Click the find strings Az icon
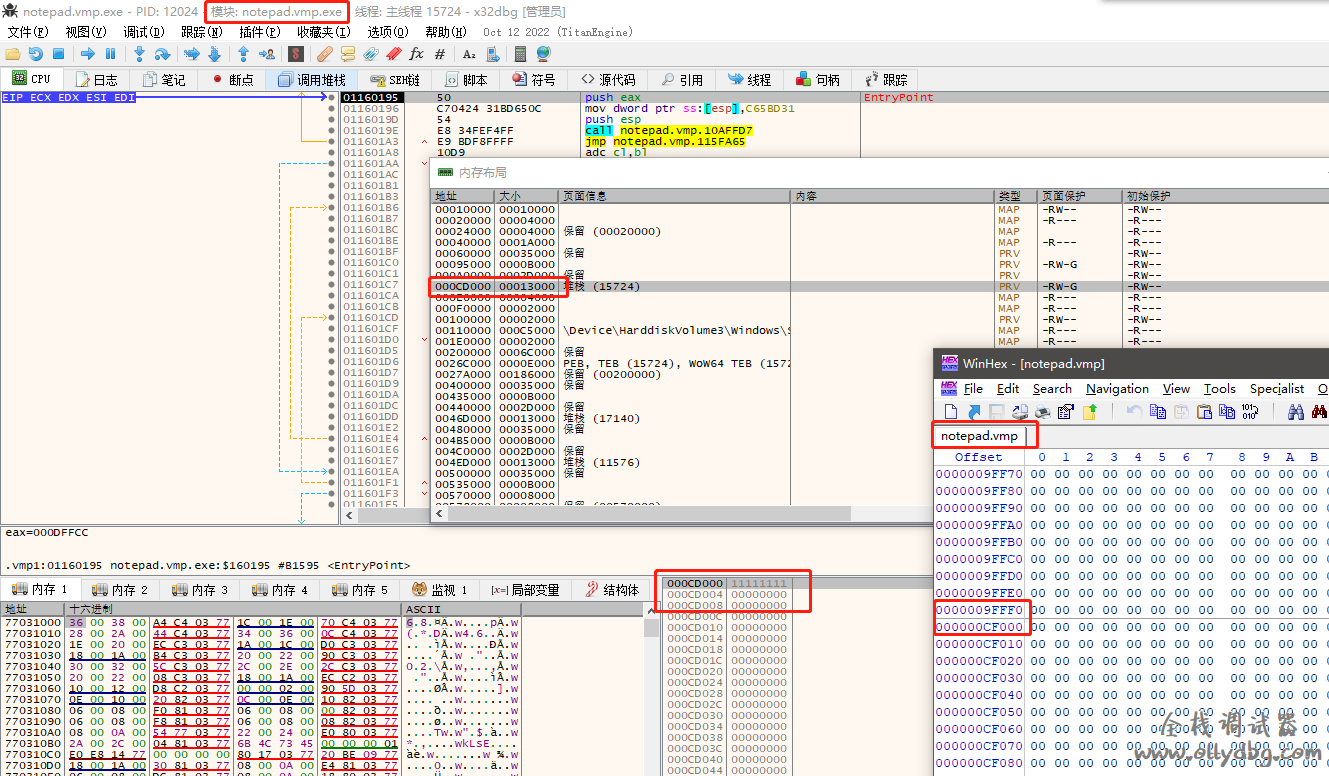Screen dimensions: 1329x776 [469, 54]
